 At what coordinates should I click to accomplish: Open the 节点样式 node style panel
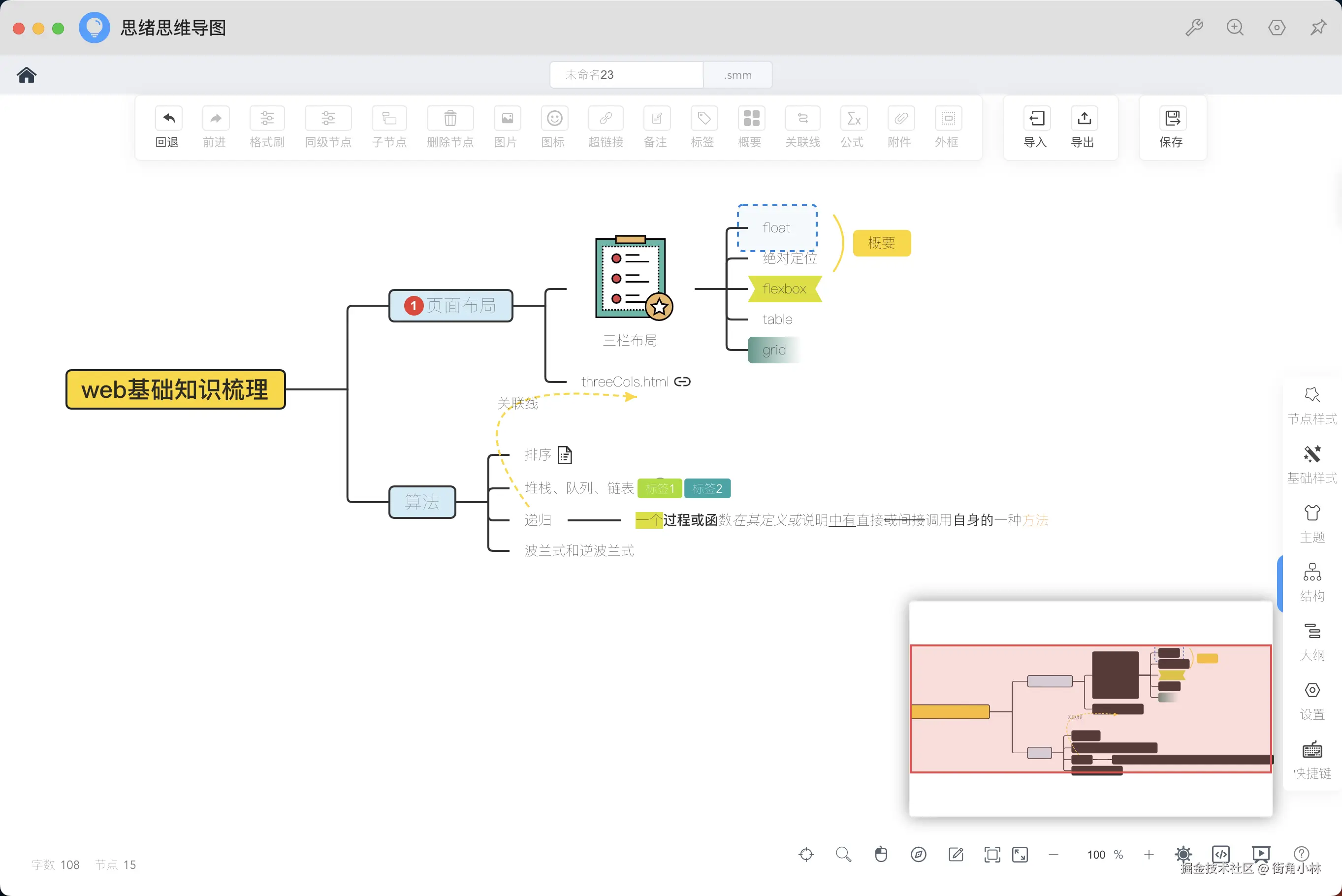[1311, 395]
